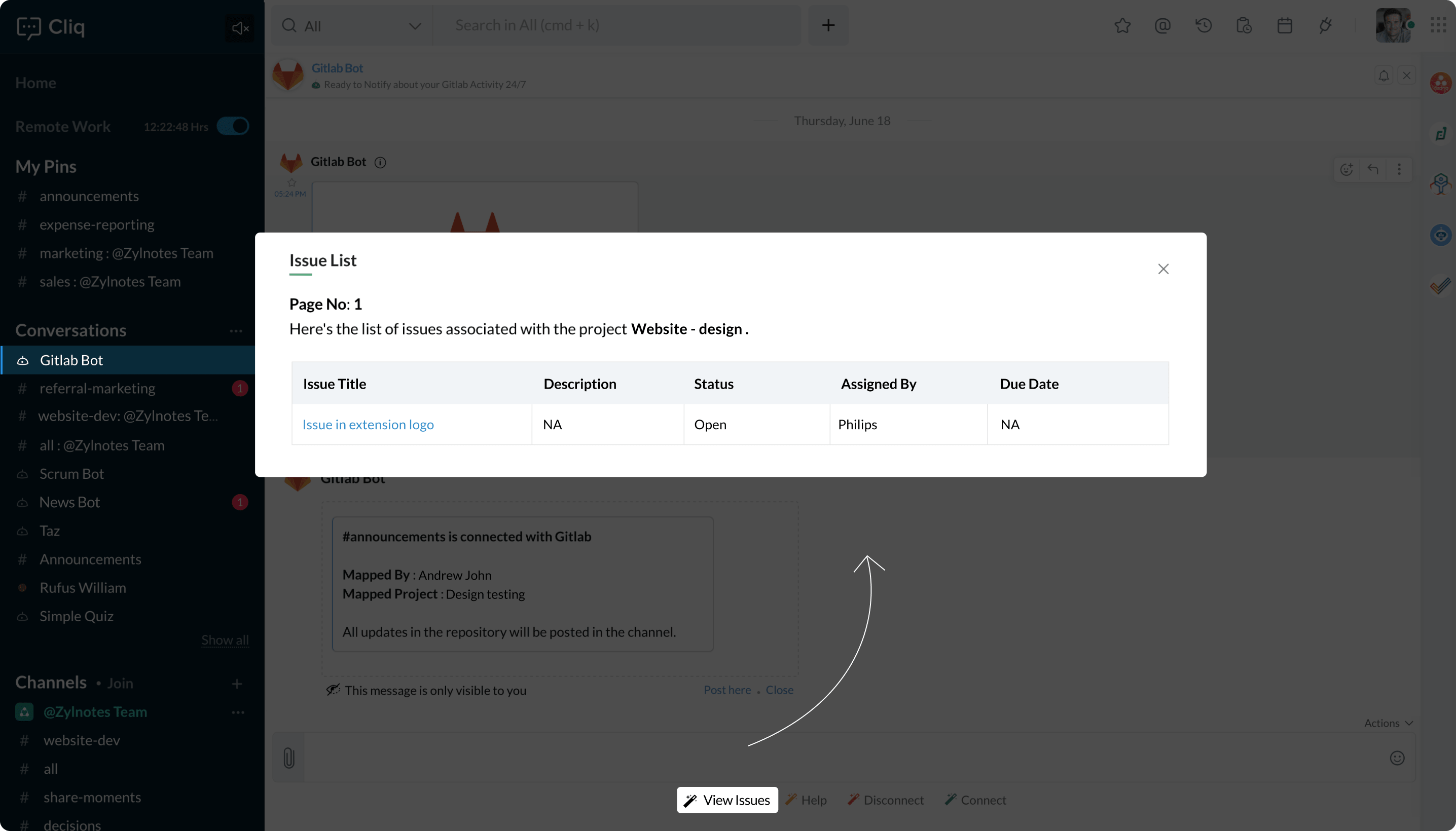Close the Issue List dialog
The width and height of the screenshot is (1456, 831).
tap(1163, 269)
